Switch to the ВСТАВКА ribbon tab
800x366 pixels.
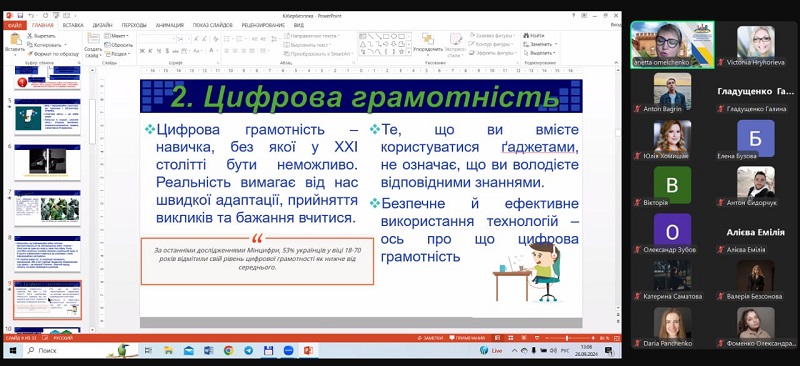click(73, 25)
